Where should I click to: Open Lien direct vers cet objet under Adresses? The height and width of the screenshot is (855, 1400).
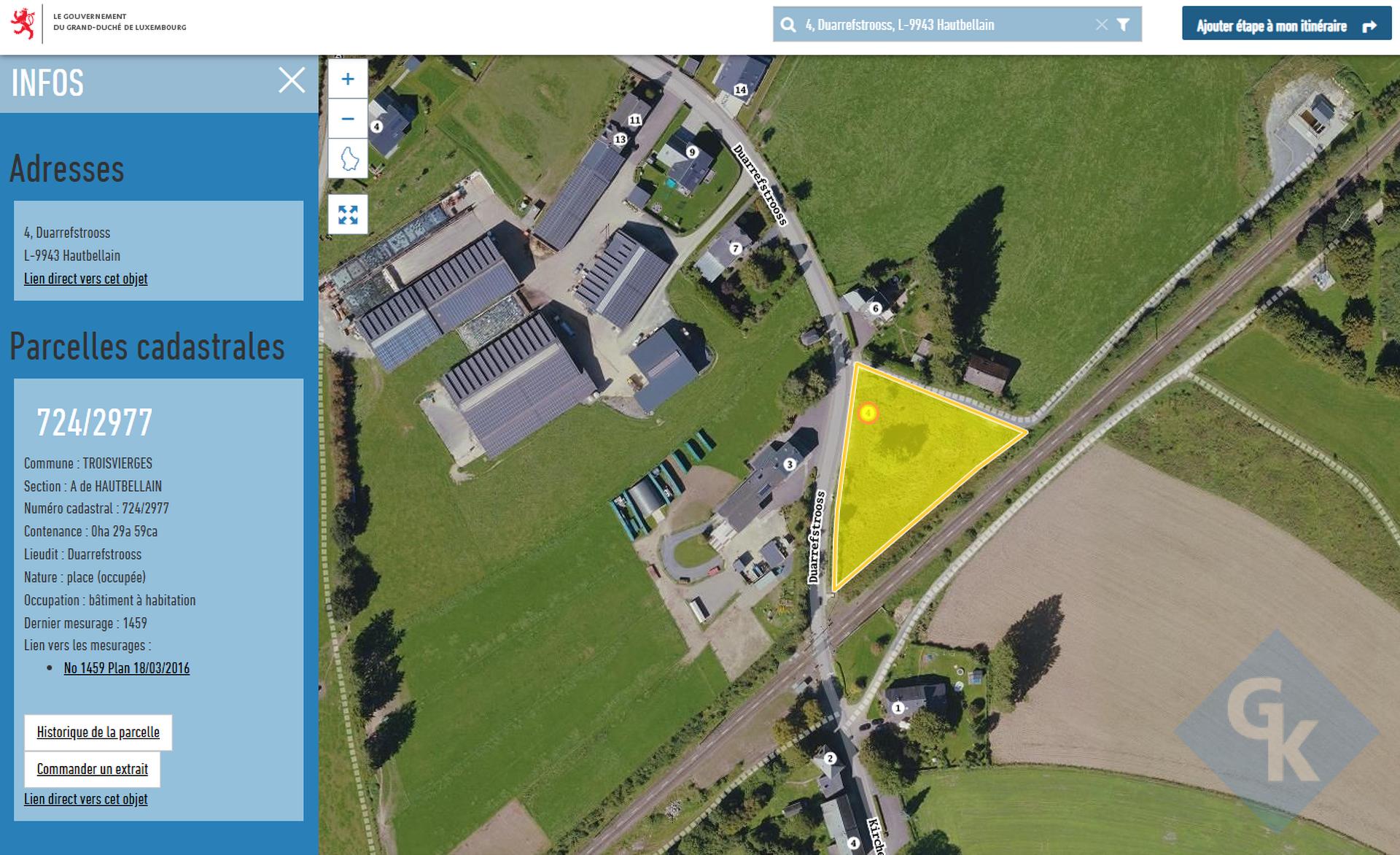(x=85, y=279)
